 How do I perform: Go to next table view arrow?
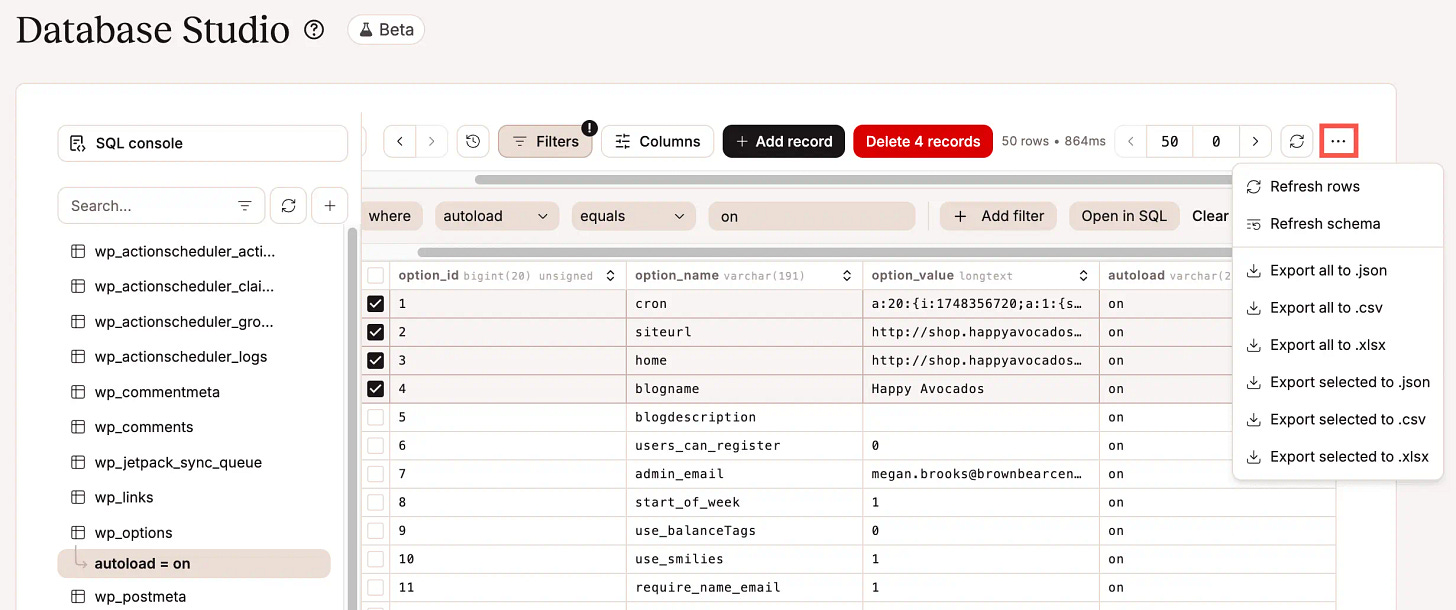coord(432,141)
